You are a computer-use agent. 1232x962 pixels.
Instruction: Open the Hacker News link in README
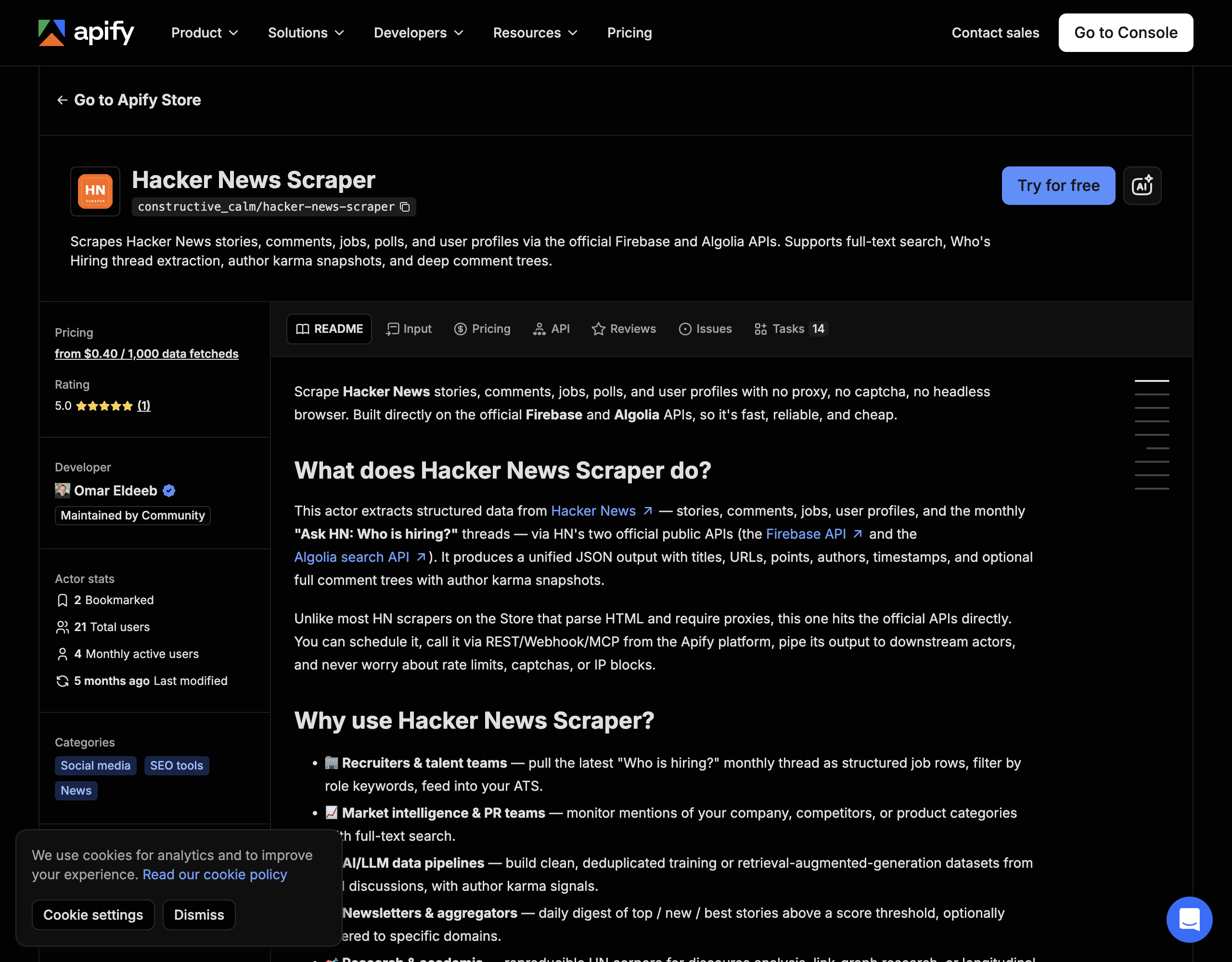coord(593,511)
